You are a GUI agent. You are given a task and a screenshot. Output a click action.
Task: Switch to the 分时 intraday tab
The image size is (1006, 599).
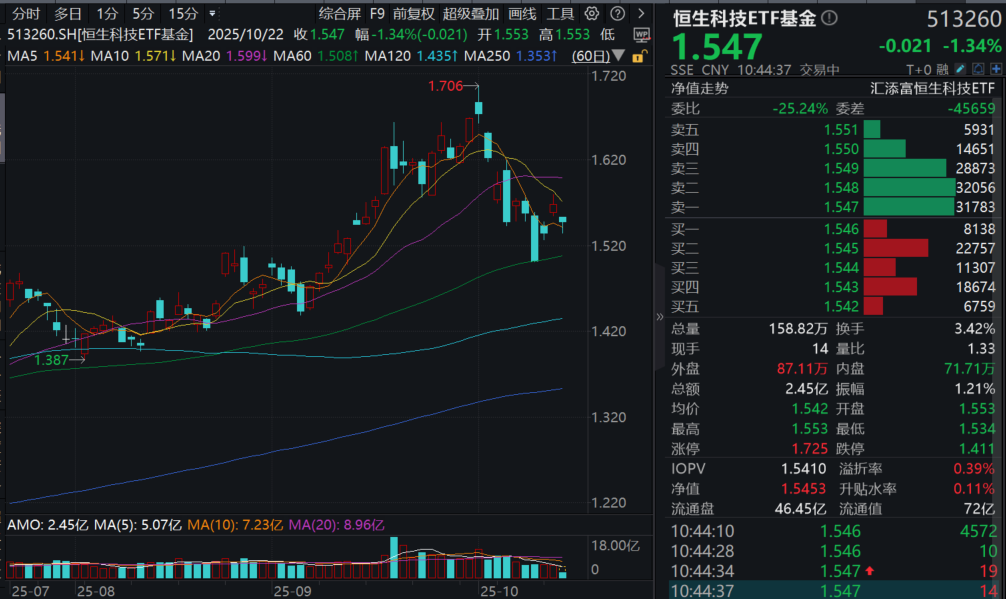26,14
